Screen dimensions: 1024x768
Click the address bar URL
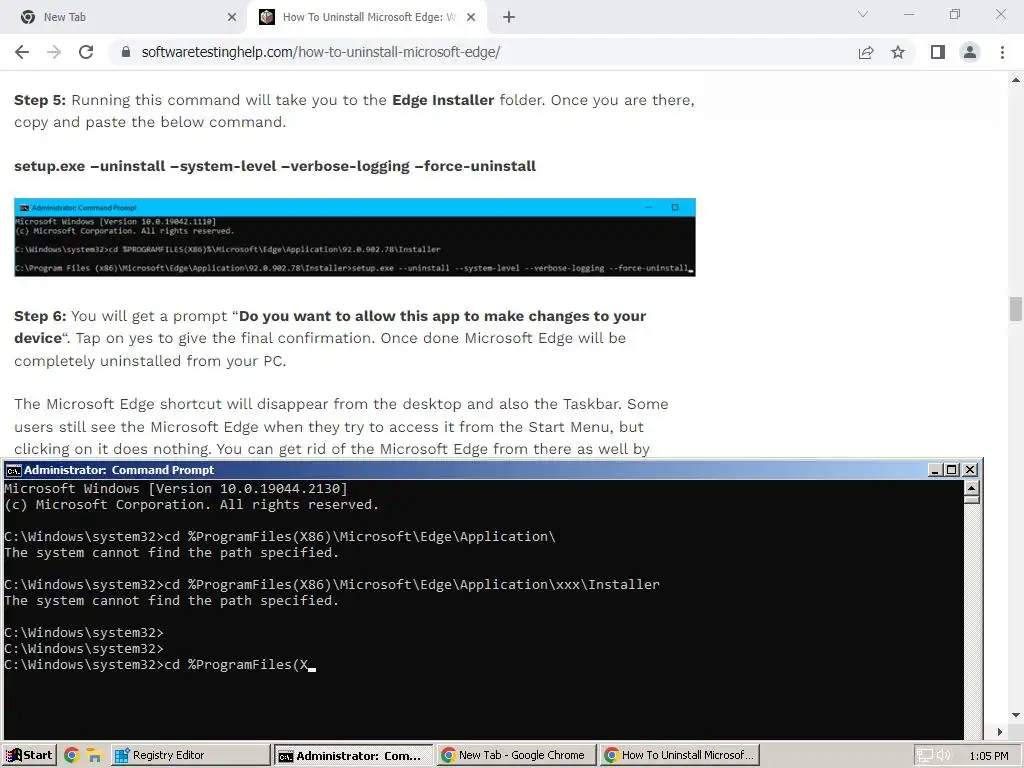click(x=321, y=52)
